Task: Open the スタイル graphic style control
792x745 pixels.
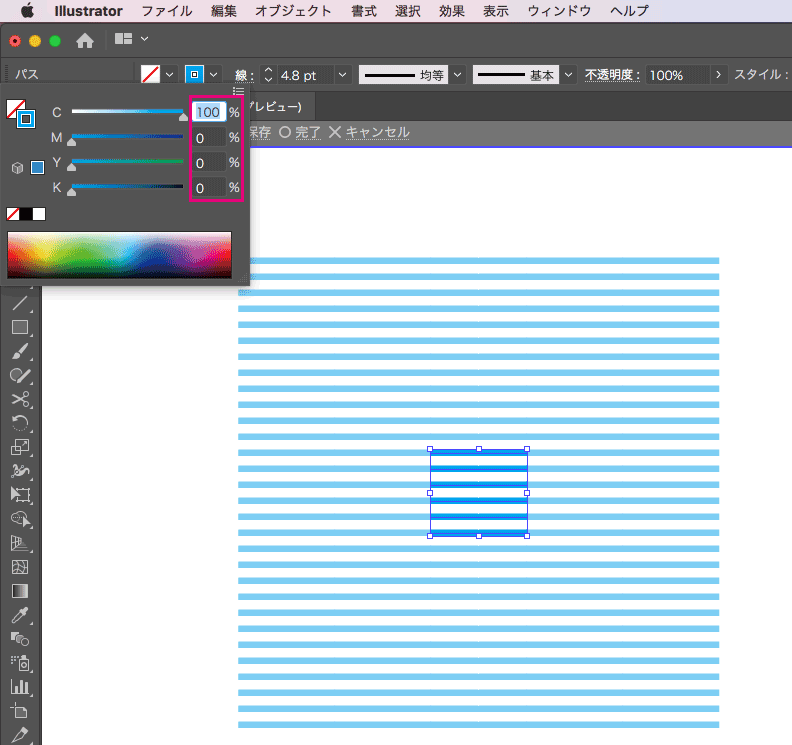Action: click(x=760, y=75)
